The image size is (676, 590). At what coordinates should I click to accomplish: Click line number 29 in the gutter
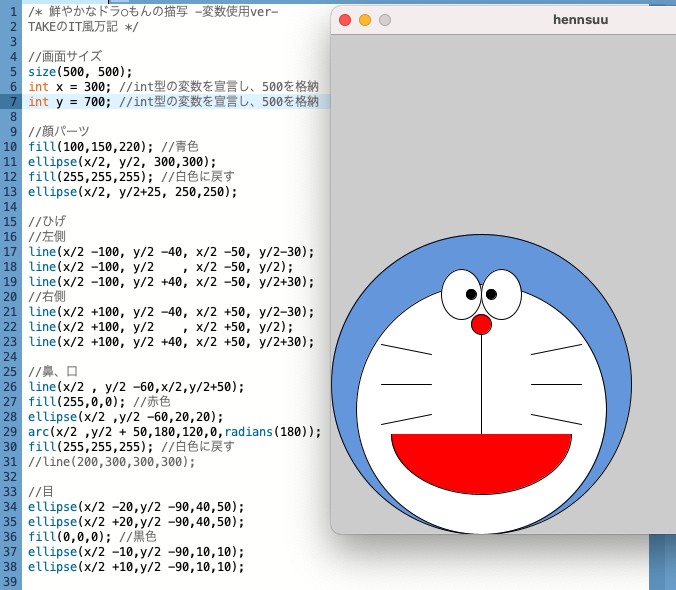[x=11, y=432]
